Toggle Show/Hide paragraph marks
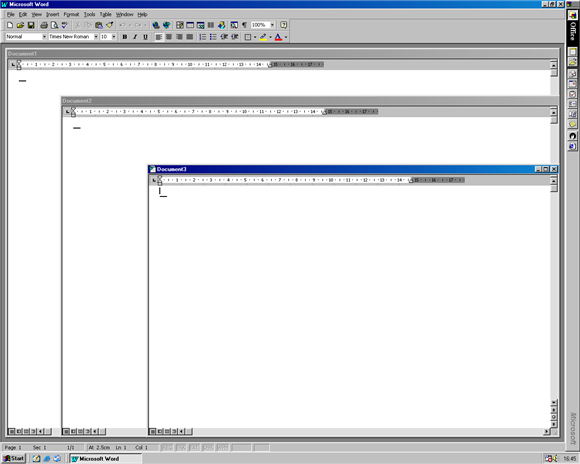The width and height of the screenshot is (580, 464). (x=245, y=25)
